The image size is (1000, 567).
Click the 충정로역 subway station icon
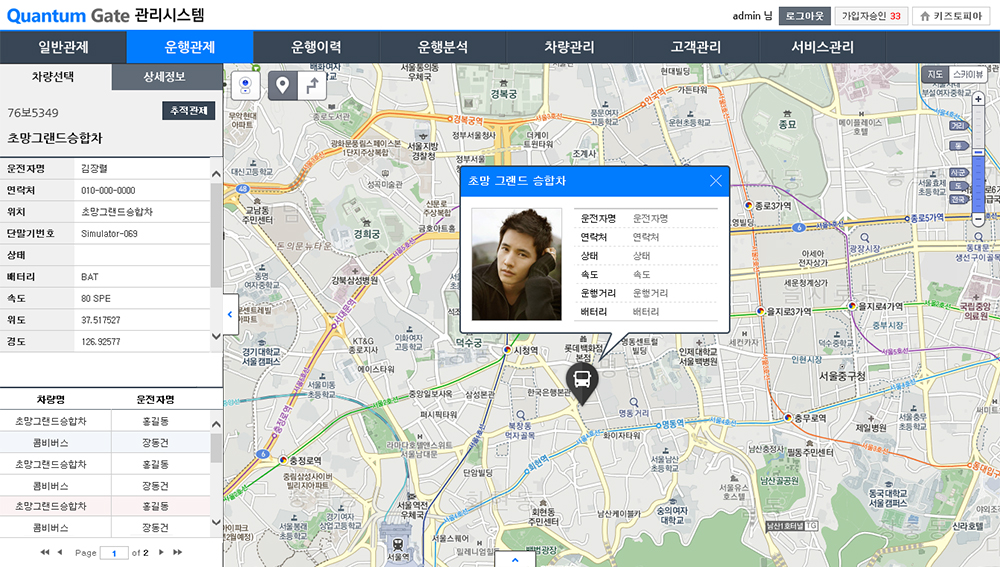click(283, 460)
